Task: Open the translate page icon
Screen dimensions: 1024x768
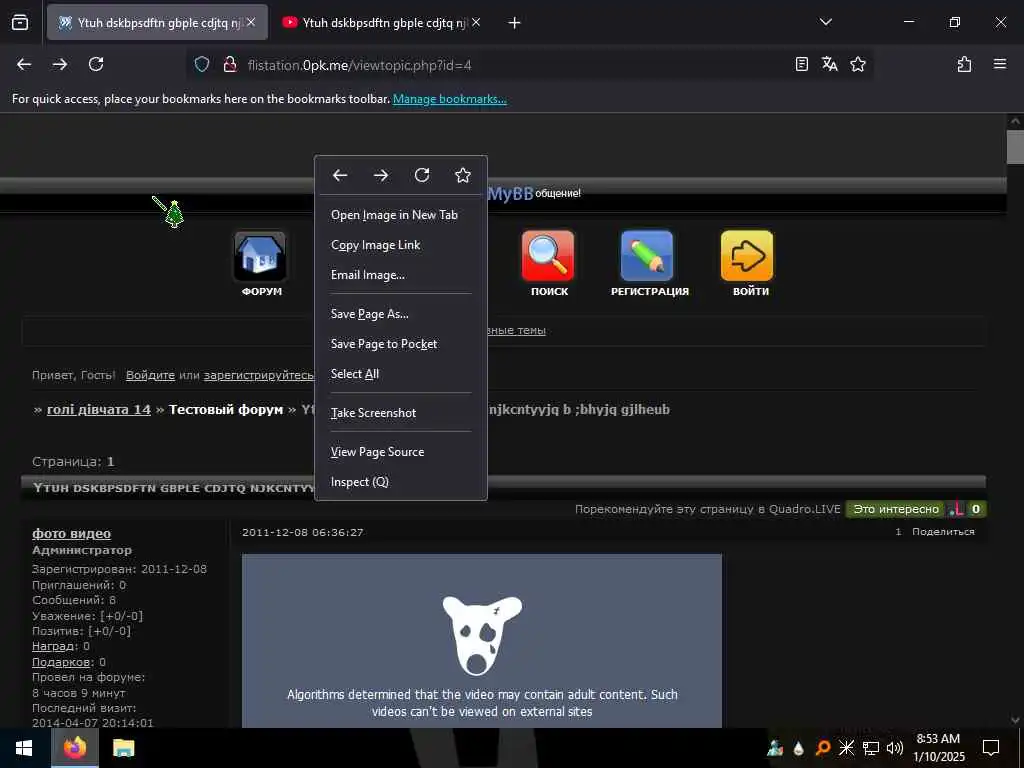Action: [829, 64]
